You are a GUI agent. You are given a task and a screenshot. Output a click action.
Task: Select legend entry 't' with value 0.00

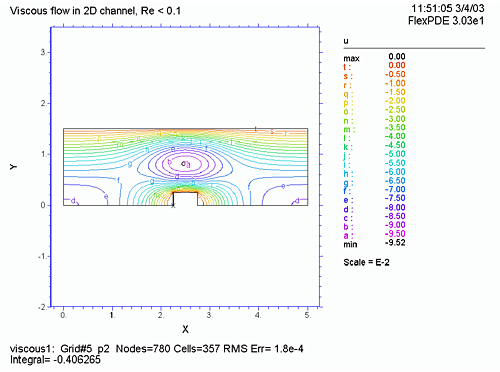374,66
